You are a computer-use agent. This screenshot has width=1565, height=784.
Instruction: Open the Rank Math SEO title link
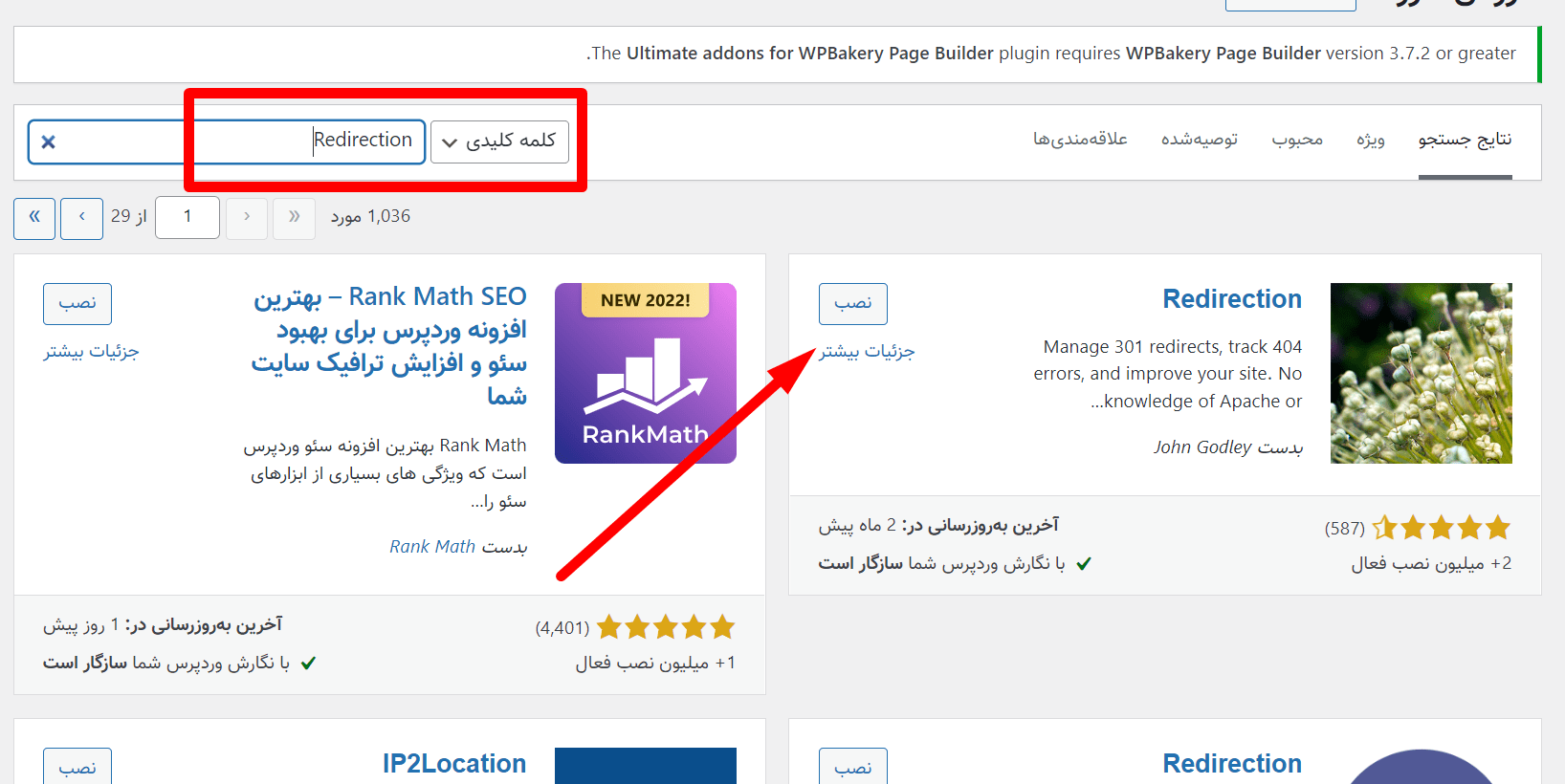coord(389,346)
